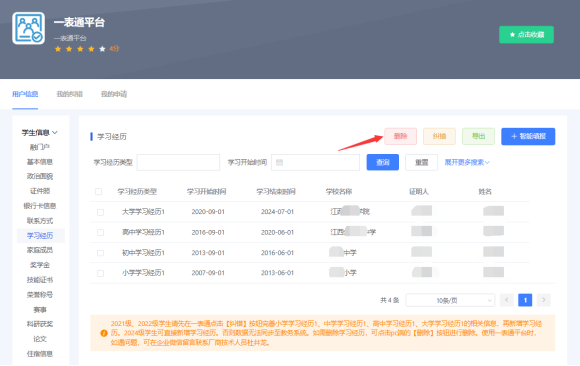580x366 pixels.
Task: Click the 学校名称 column header
Action: coord(339,192)
